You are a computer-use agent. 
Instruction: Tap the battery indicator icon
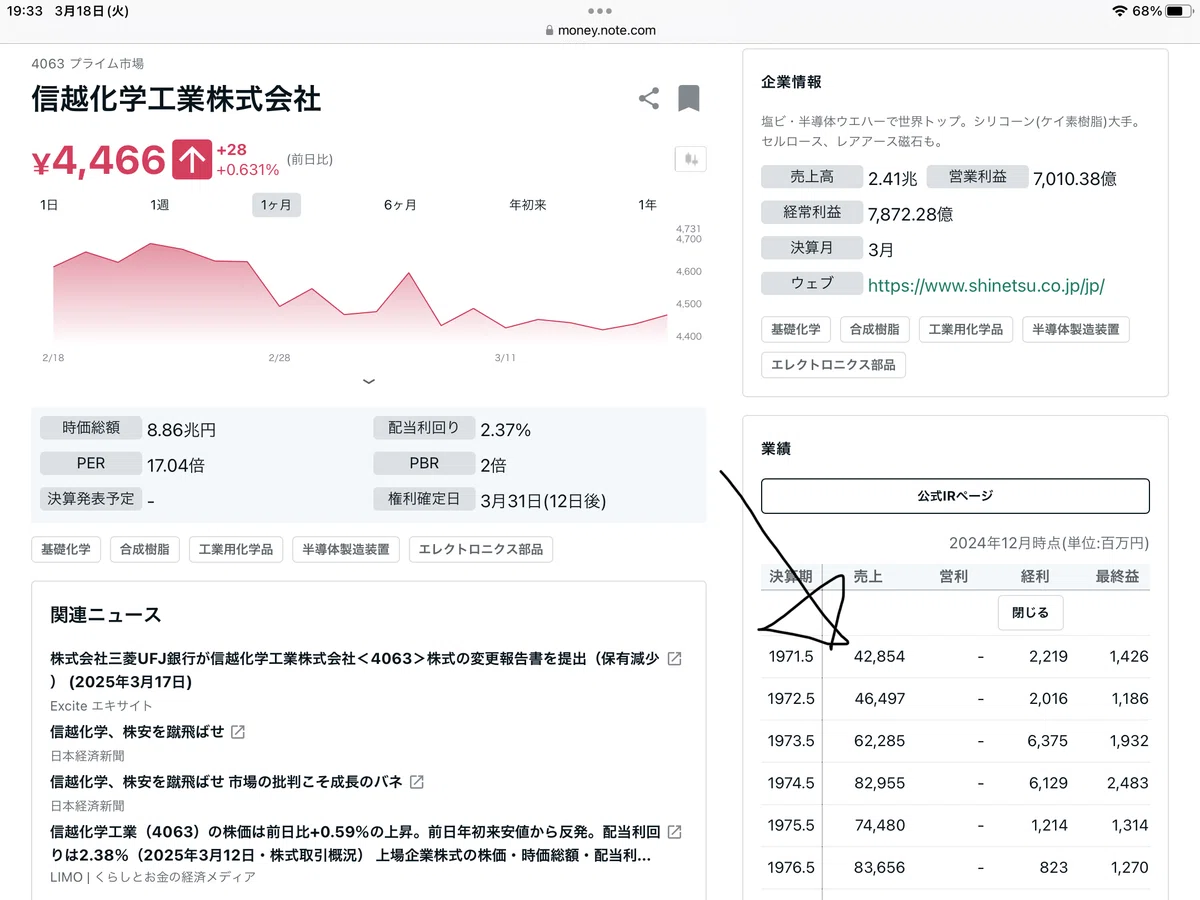pos(1179,11)
